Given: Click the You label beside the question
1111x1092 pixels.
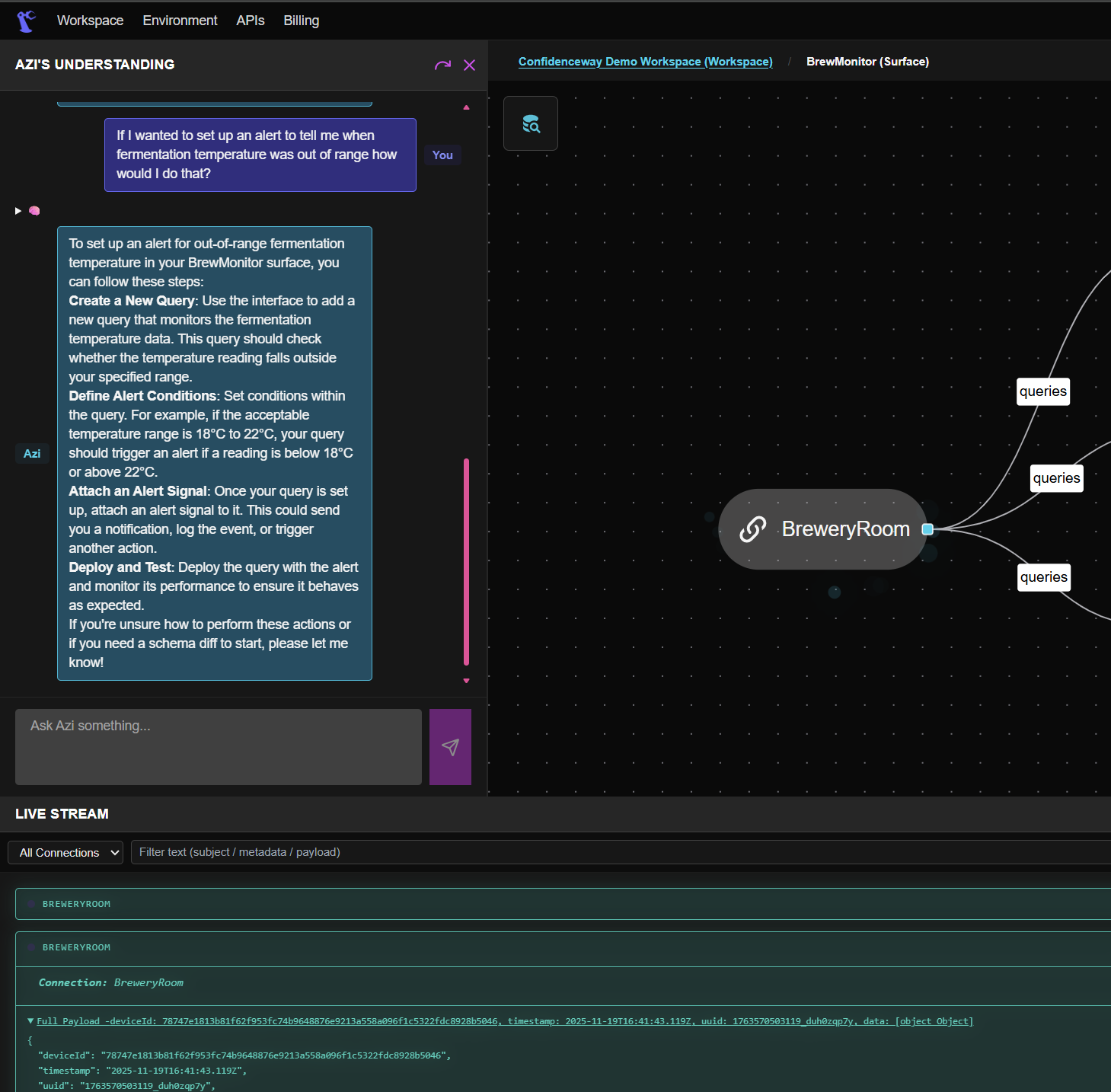Looking at the screenshot, I should pos(442,155).
